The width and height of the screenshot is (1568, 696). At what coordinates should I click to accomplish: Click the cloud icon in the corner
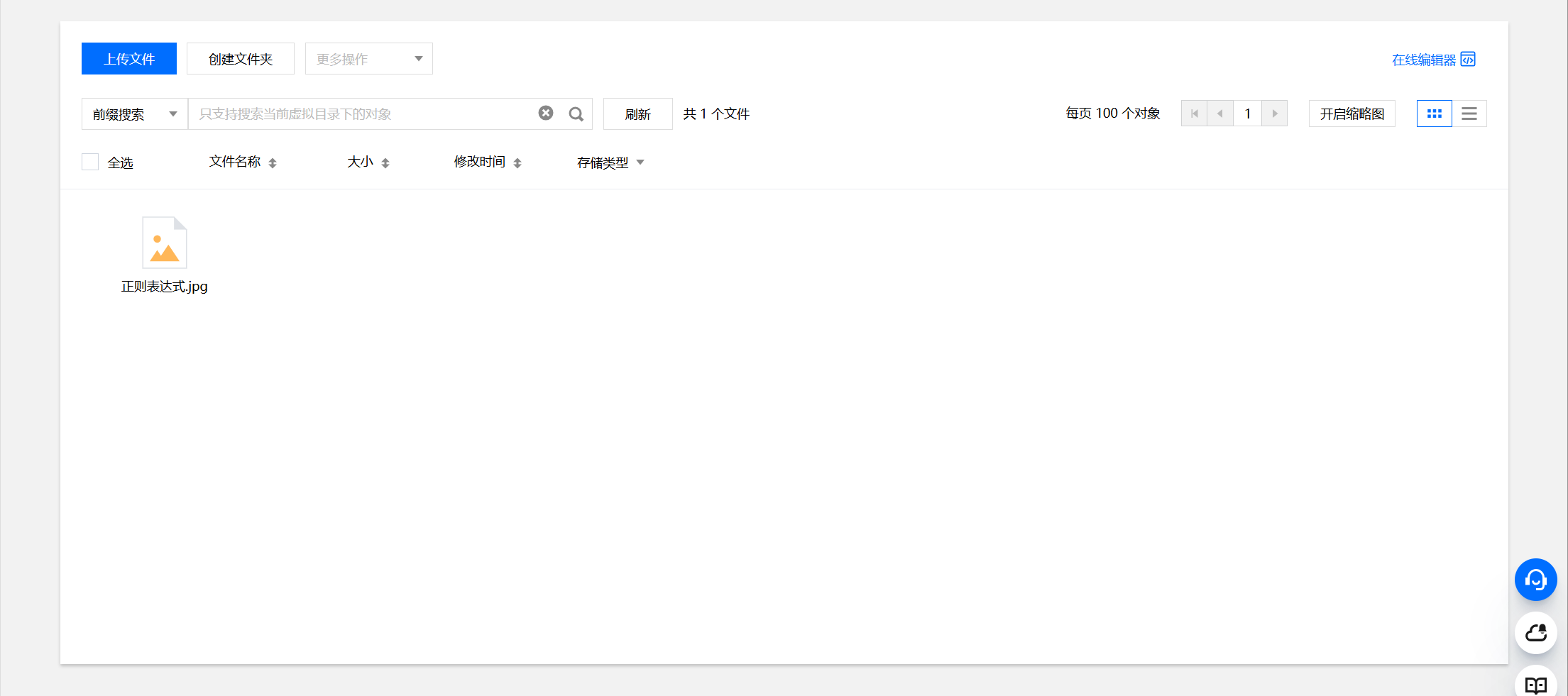[x=1535, y=633]
